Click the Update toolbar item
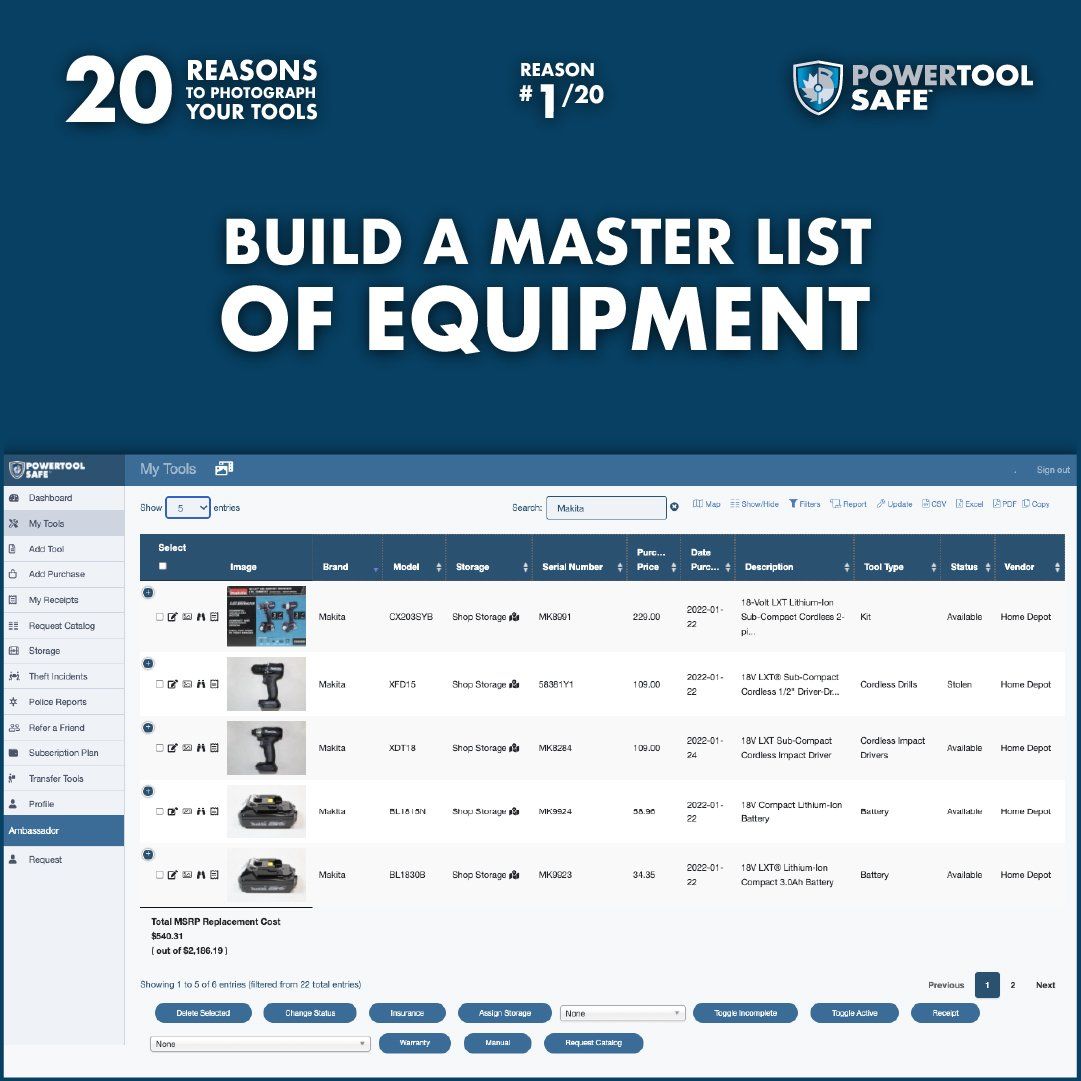The height and width of the screenshot is (1081, 1081). (x=894, y=504)
